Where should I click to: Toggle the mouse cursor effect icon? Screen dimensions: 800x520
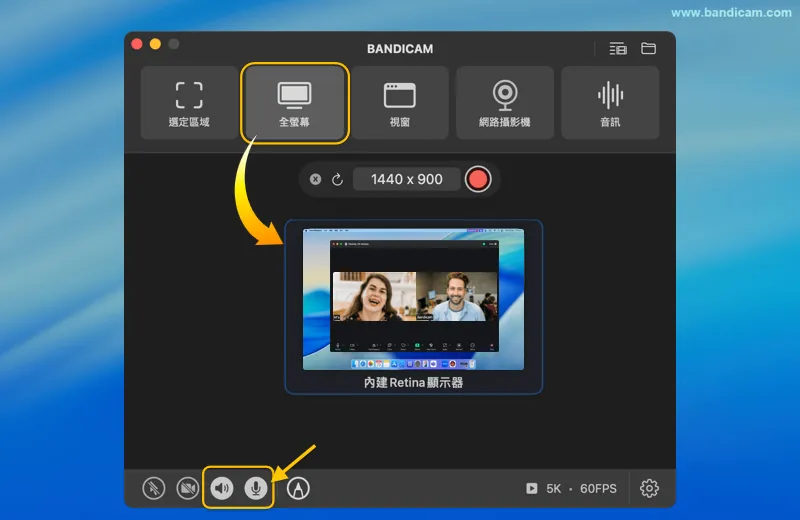[x=154, y=488]
